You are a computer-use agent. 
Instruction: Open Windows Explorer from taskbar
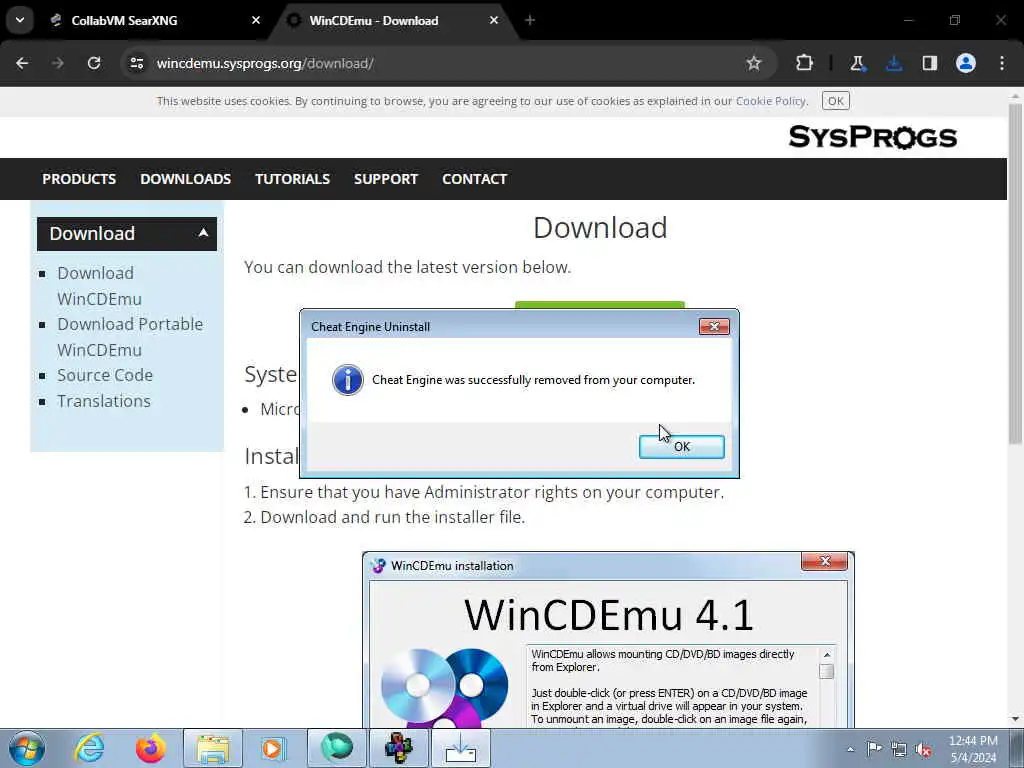213,748
